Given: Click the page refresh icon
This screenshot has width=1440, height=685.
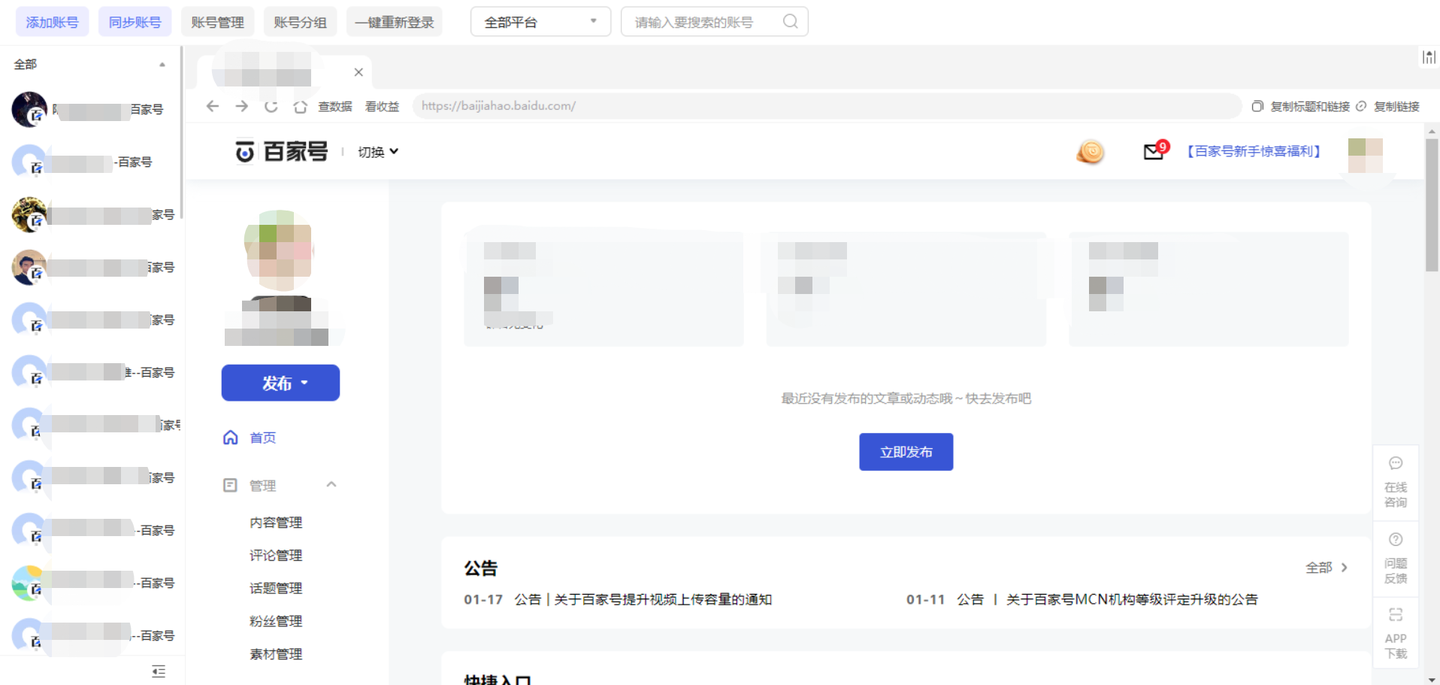Looking at the screenshot, I should (271, 105).
